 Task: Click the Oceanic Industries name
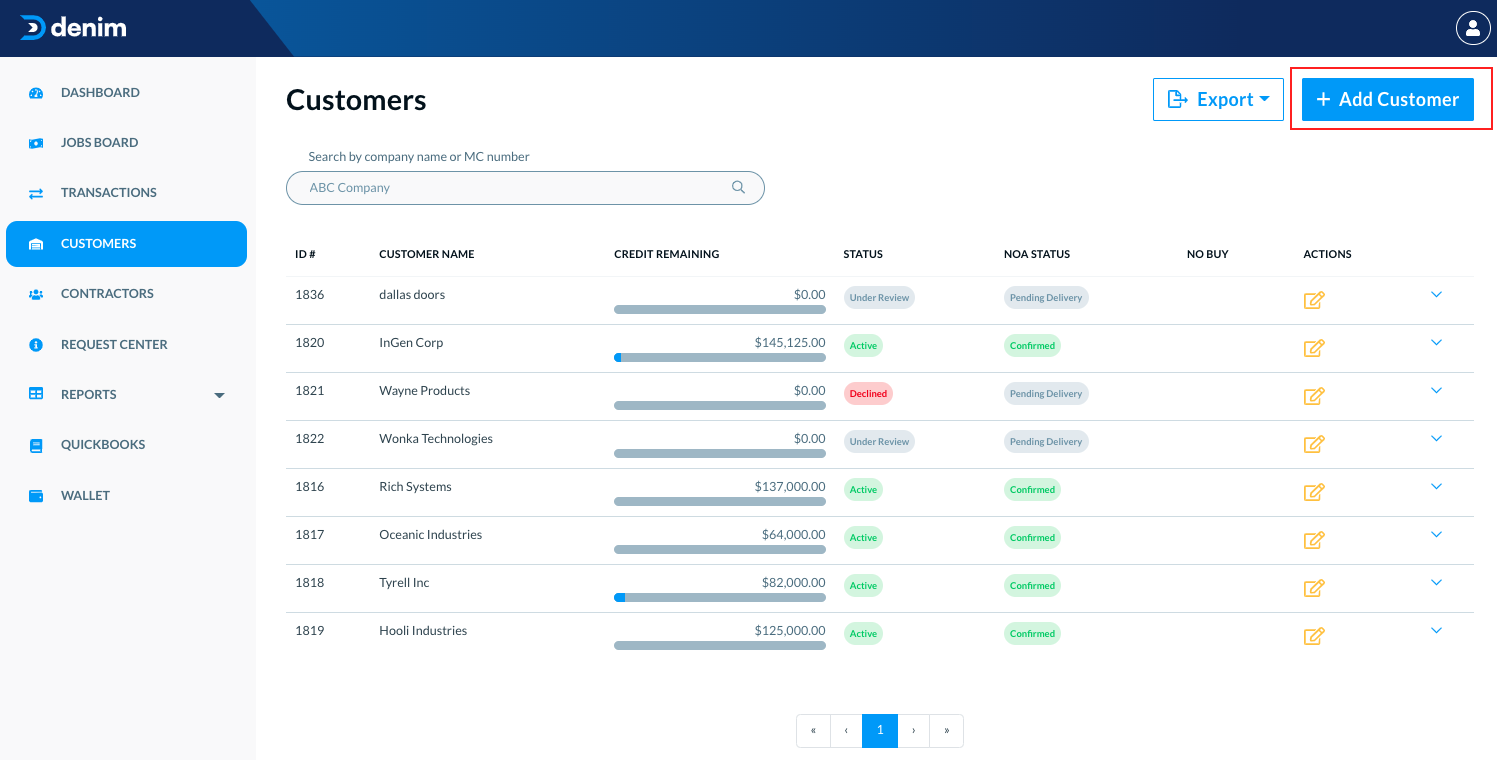pyautogui.click(x=430, y=534)
